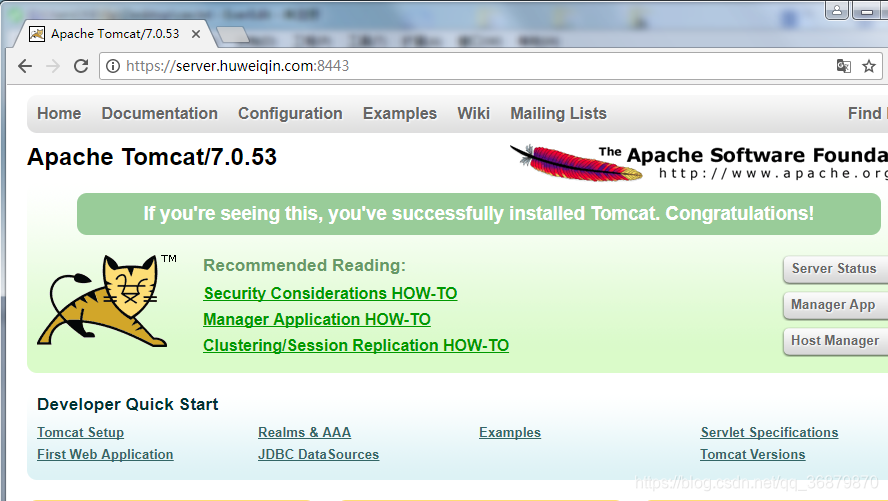The height and width of the screenshot is (501, 888).
Task: Open the Mailing Lists menu item
Action: click(x=558, y=113)
